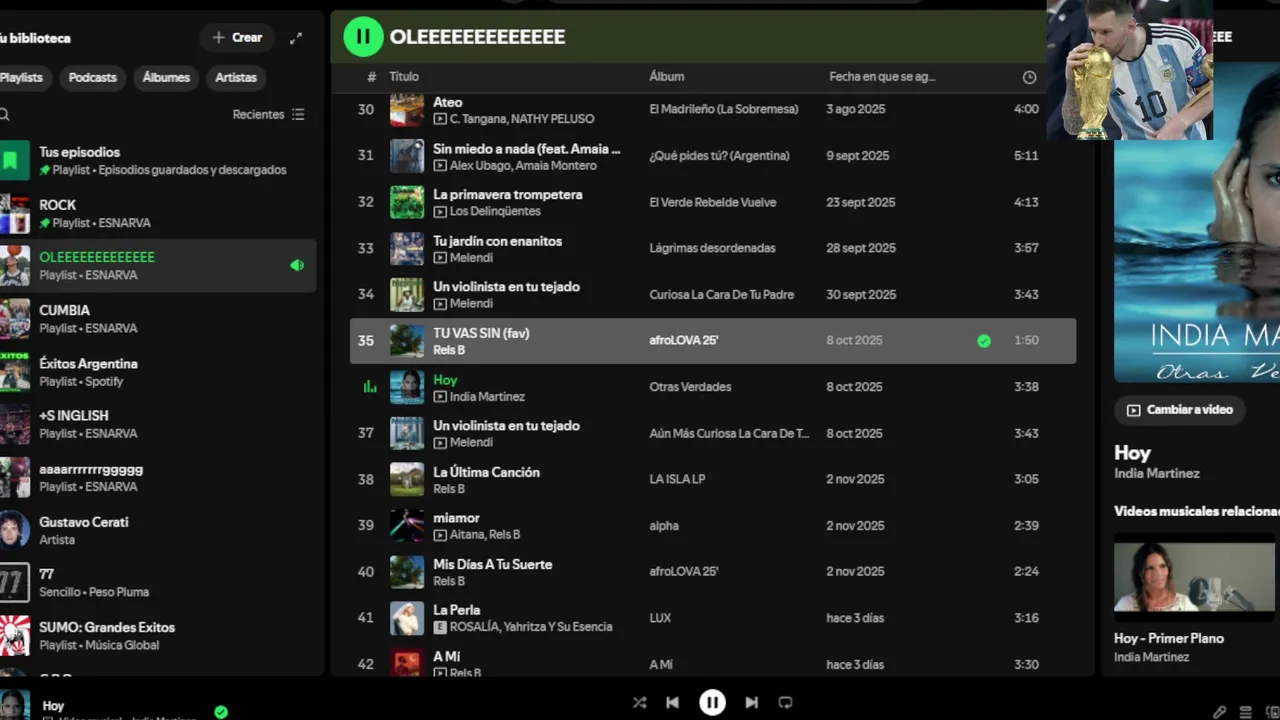Click the green saved checkmark beside the bottom-bar Hoy track
Image resolution: width=1280 pixels, height=720 pixels.
221,712
